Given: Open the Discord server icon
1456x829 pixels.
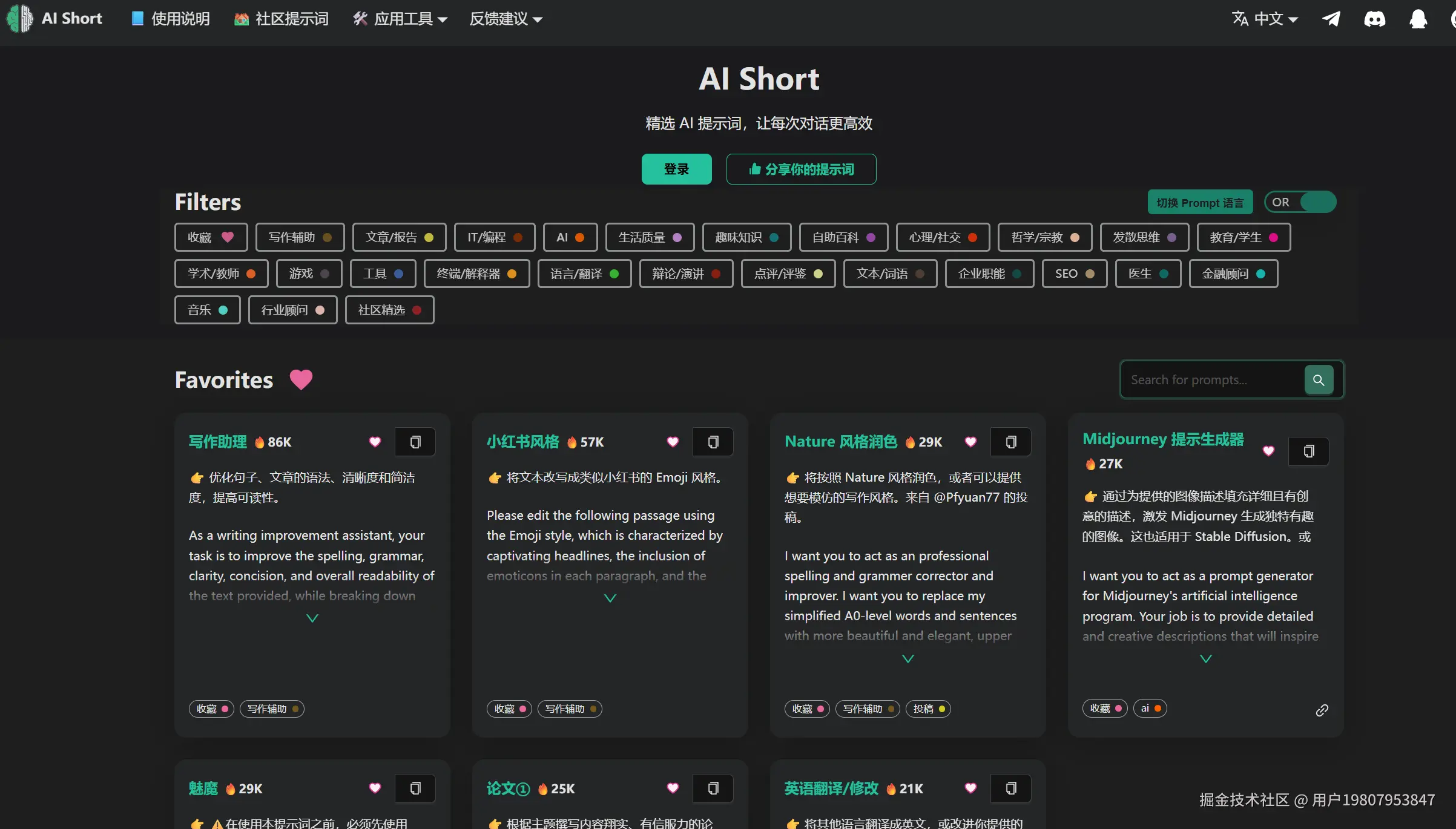Looking at the screenshot, I should [1374, 19].
